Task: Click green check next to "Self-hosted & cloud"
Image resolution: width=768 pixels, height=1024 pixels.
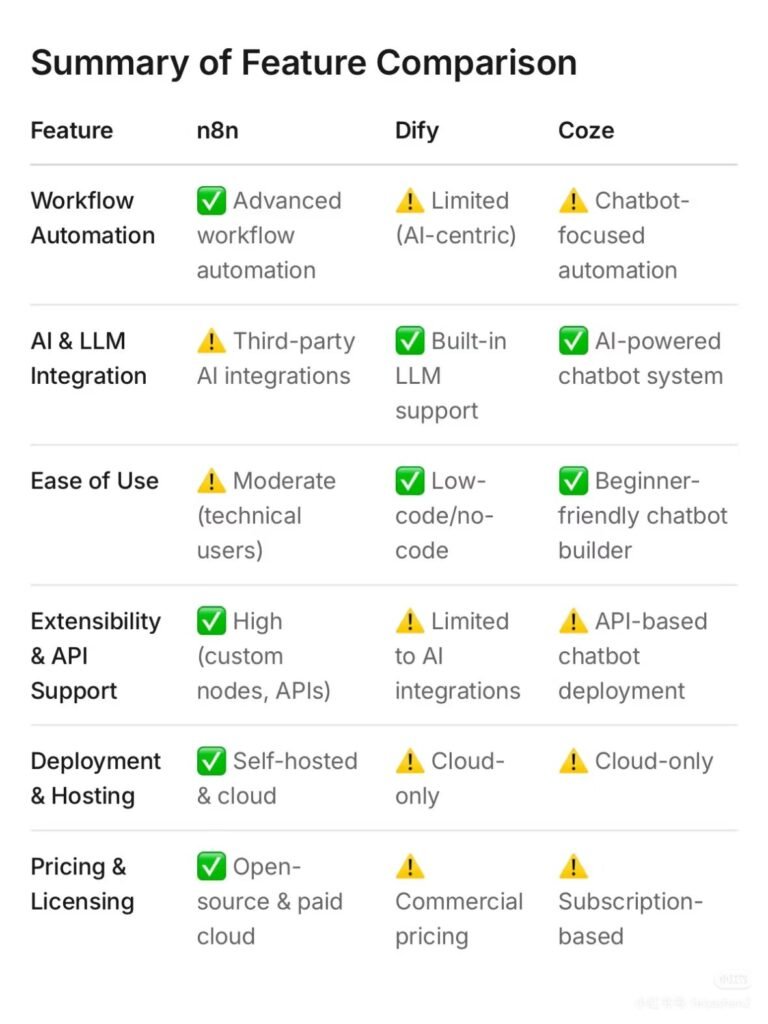Action: click(211, 761)
